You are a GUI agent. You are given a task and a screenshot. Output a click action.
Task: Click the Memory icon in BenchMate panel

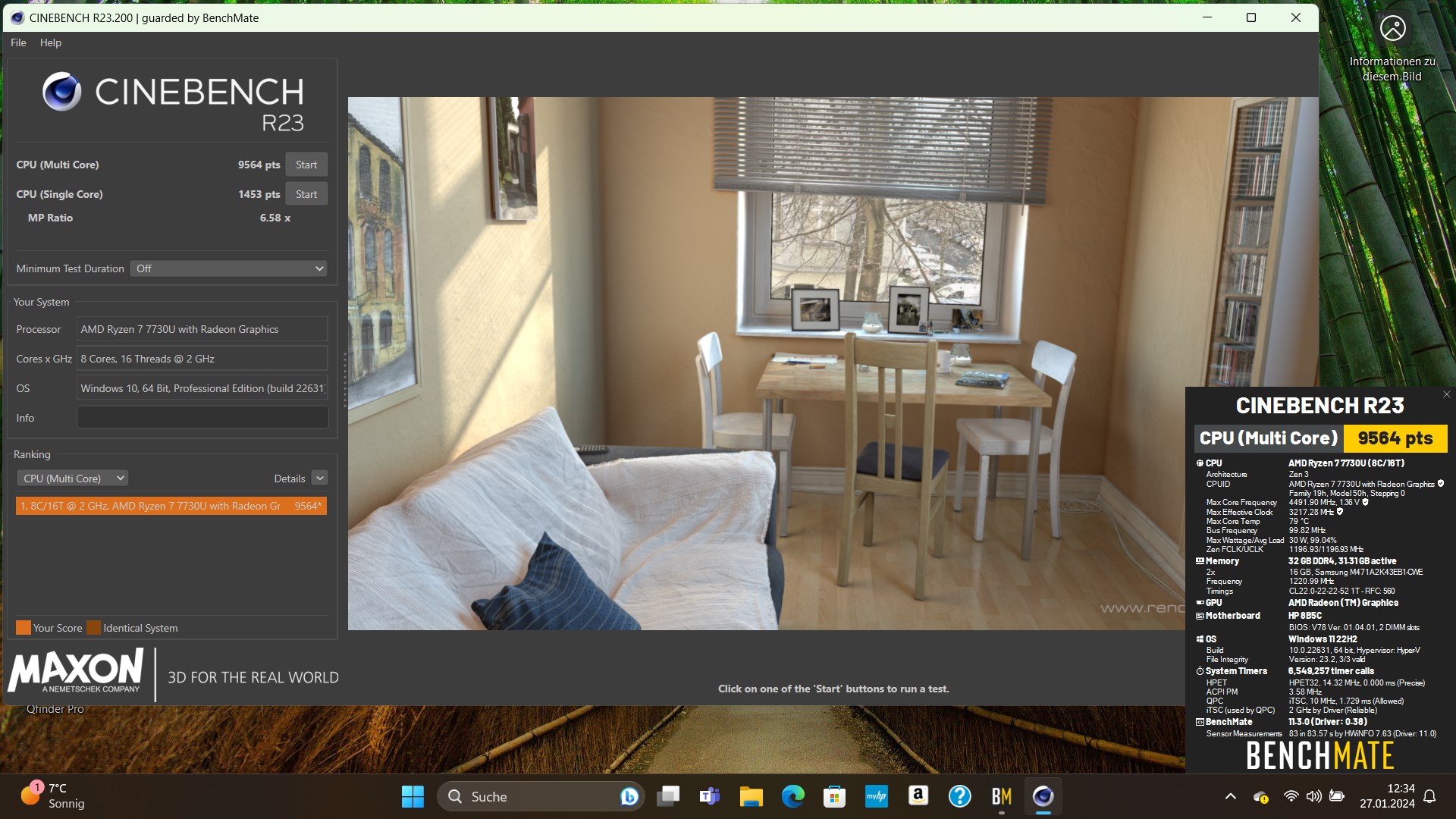(x=1200, y=561)
